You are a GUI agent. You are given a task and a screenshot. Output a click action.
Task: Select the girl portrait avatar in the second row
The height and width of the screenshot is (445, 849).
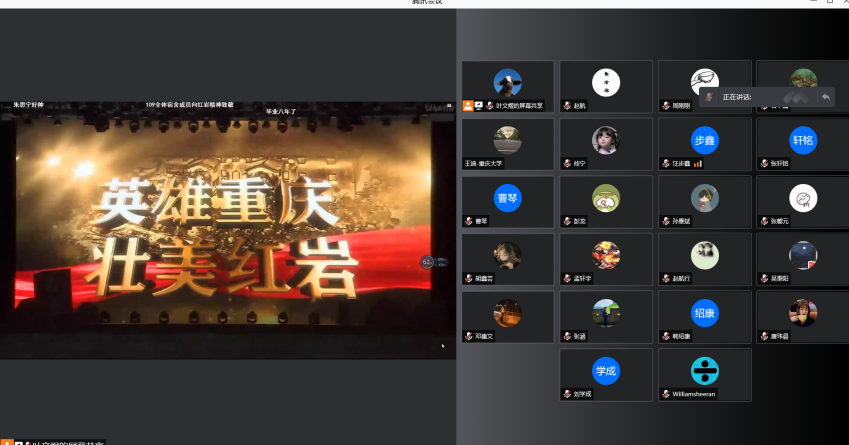pos(606,140)
